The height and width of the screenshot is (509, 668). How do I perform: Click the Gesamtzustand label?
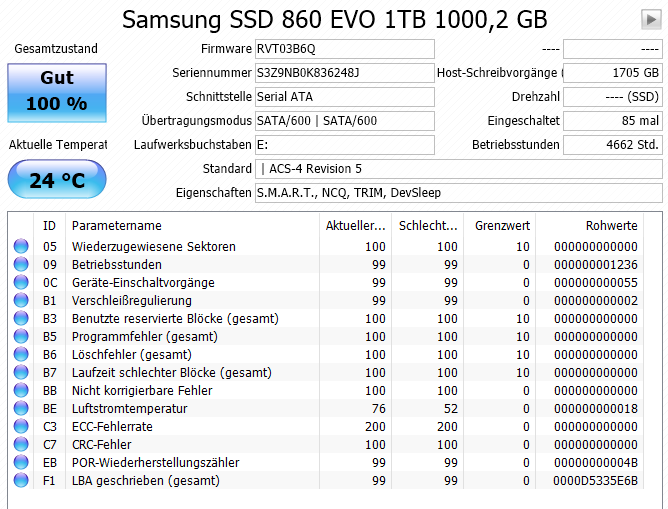click(x=56, y=49)
